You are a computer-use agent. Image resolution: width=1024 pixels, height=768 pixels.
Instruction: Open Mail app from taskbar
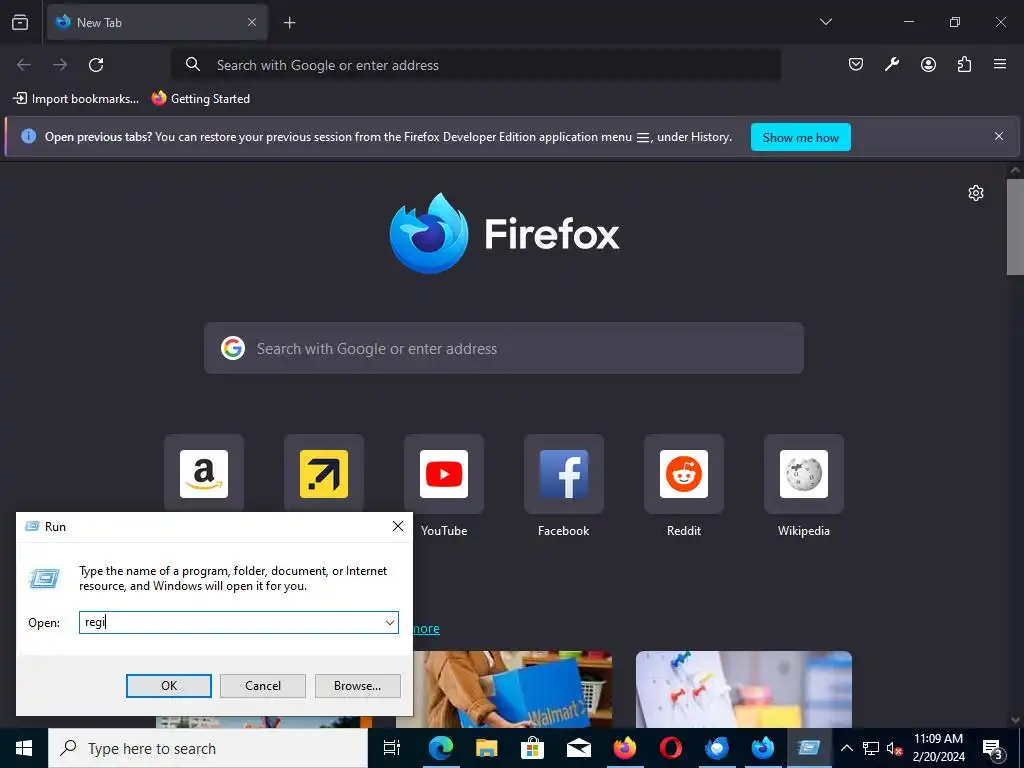coord(579,748)
